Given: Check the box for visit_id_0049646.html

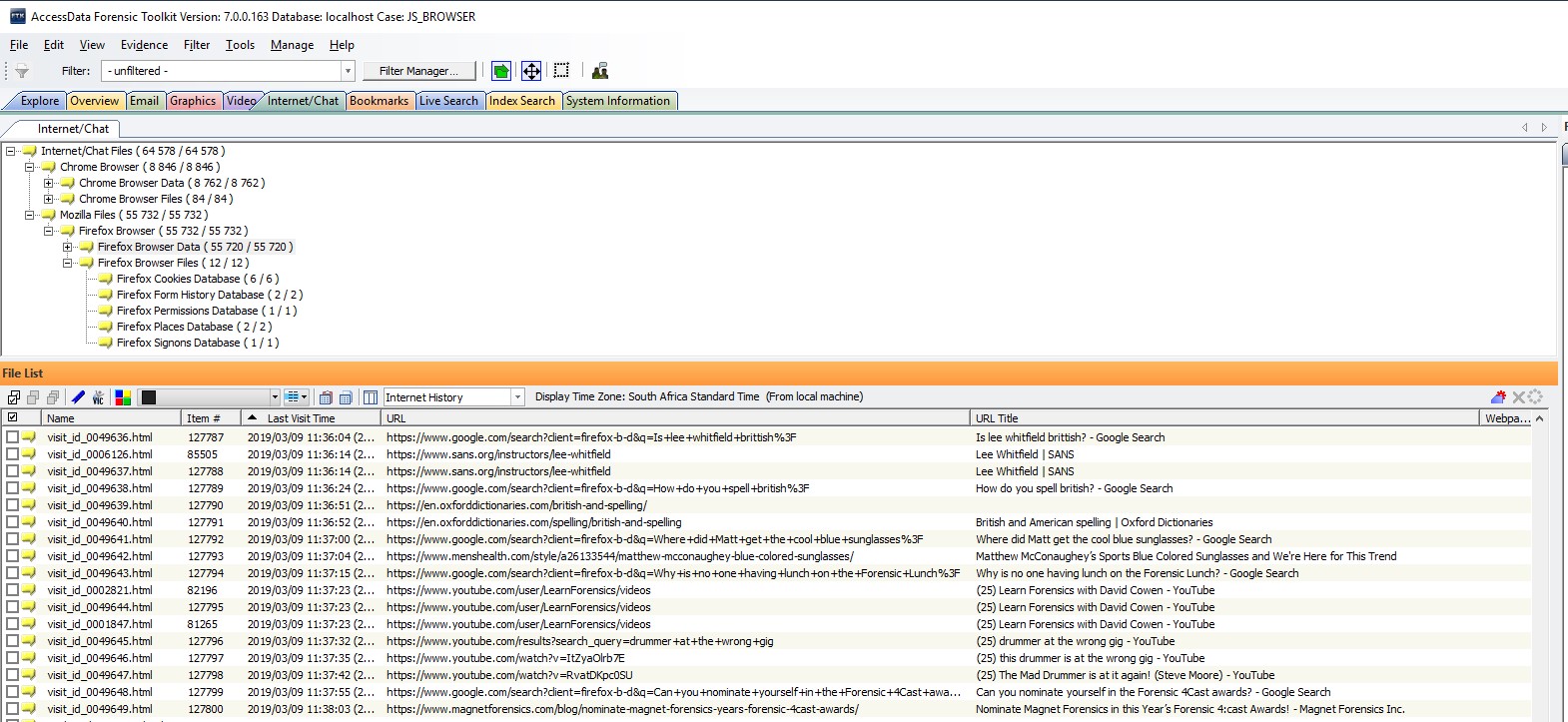Looking at the screenshot, I should click(12, 658).
